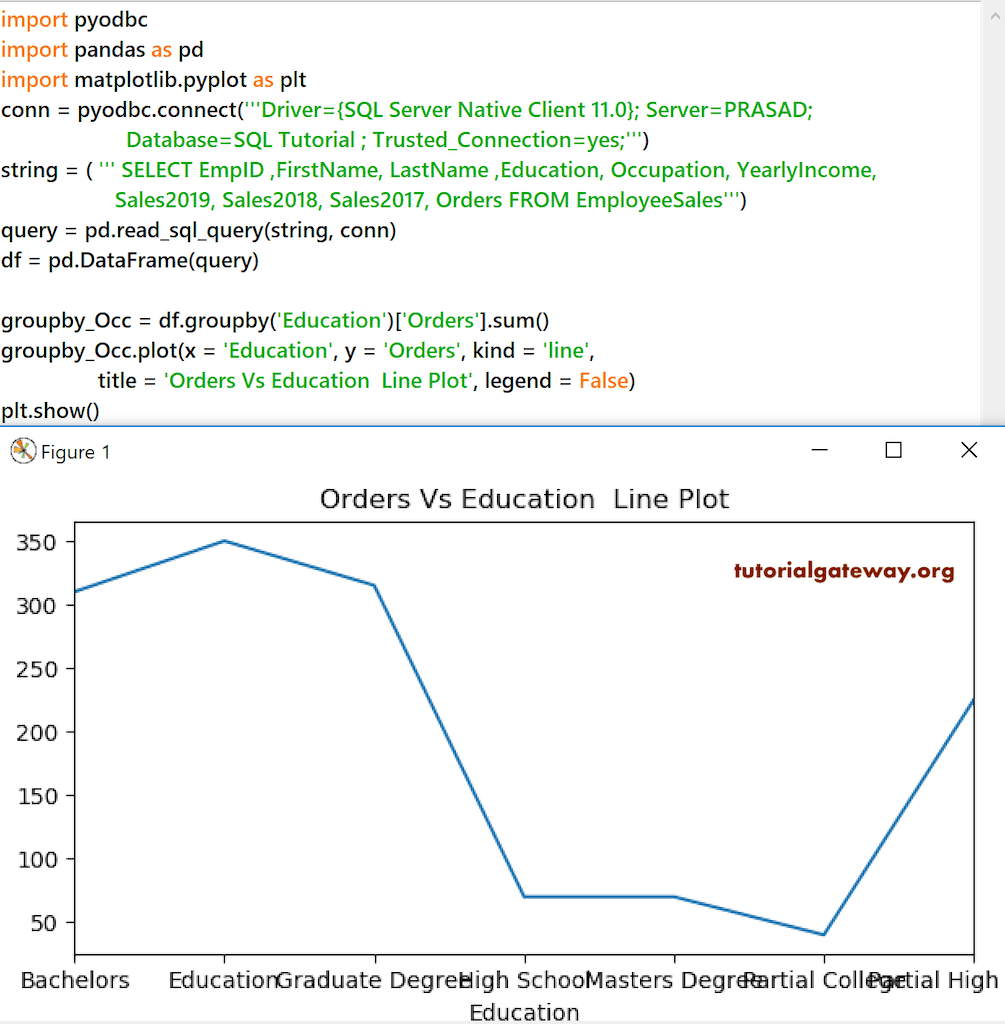
Task: Click the y-axis tick label 100
Action: [37, 859]
